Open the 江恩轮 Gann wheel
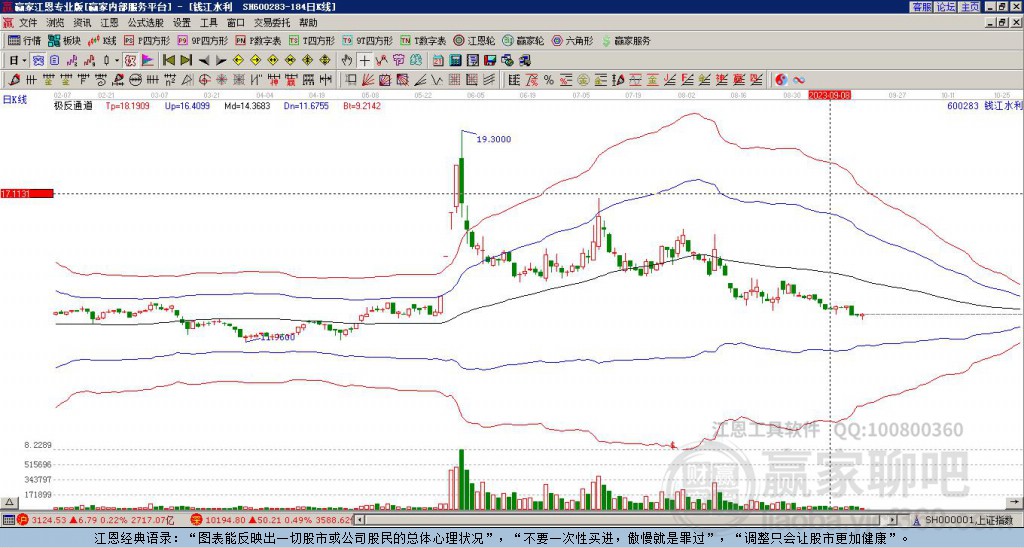The width and height of the screenshot is (1024, 548). point(474,40)
